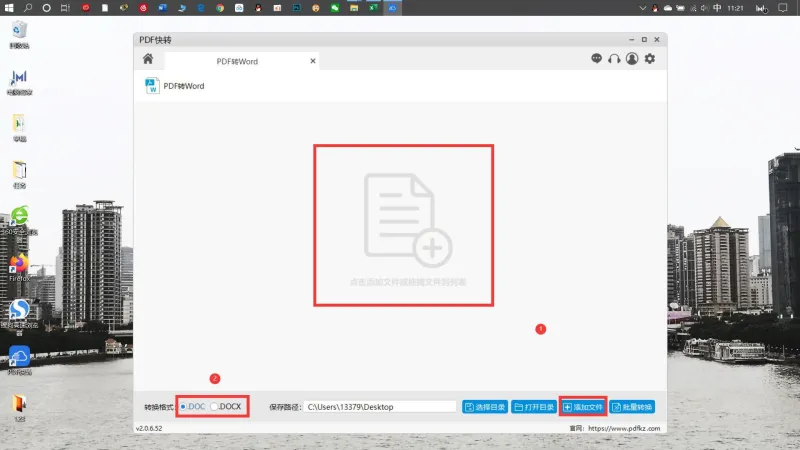The width and height of the screenshot is (800, 450).
Task: Open the 123 desktop file icon
Action: pos(19,408)
